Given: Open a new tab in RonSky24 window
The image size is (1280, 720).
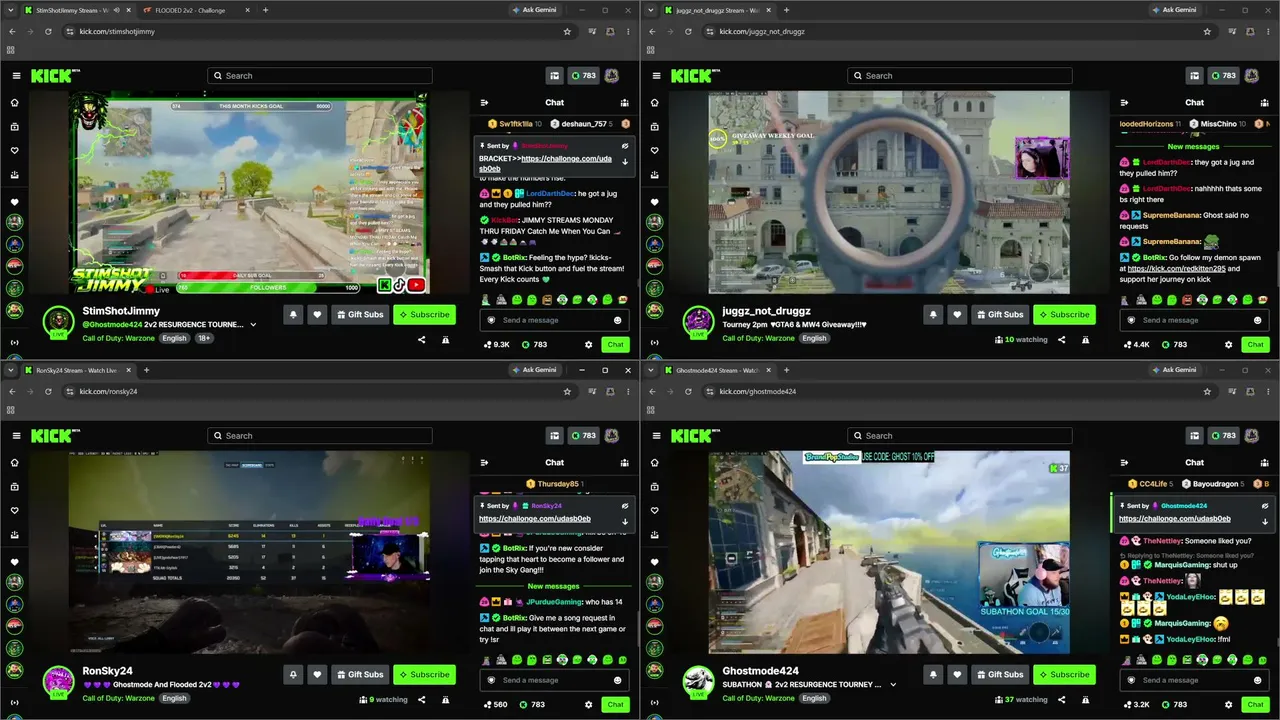Looking at the screenshot, I should tap(146, 370).
